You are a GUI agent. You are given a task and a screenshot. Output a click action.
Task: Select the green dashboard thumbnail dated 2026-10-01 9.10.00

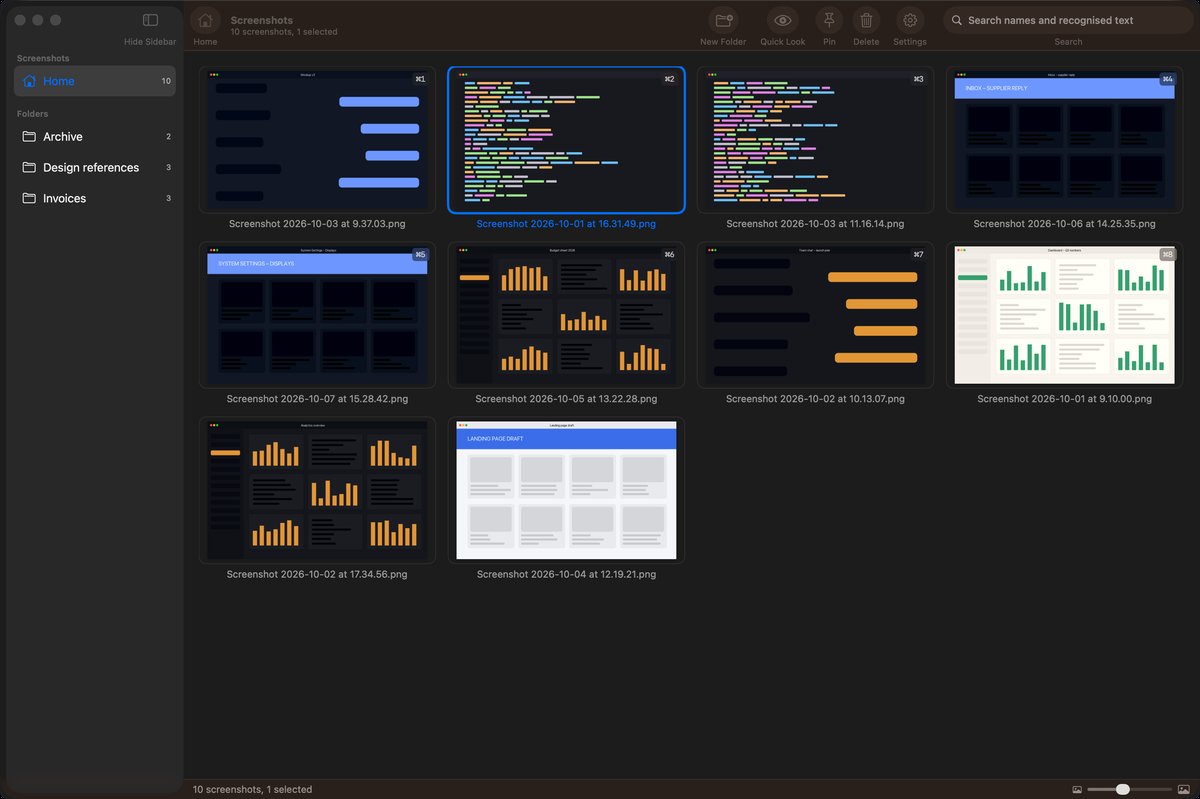coord(1064,315)
